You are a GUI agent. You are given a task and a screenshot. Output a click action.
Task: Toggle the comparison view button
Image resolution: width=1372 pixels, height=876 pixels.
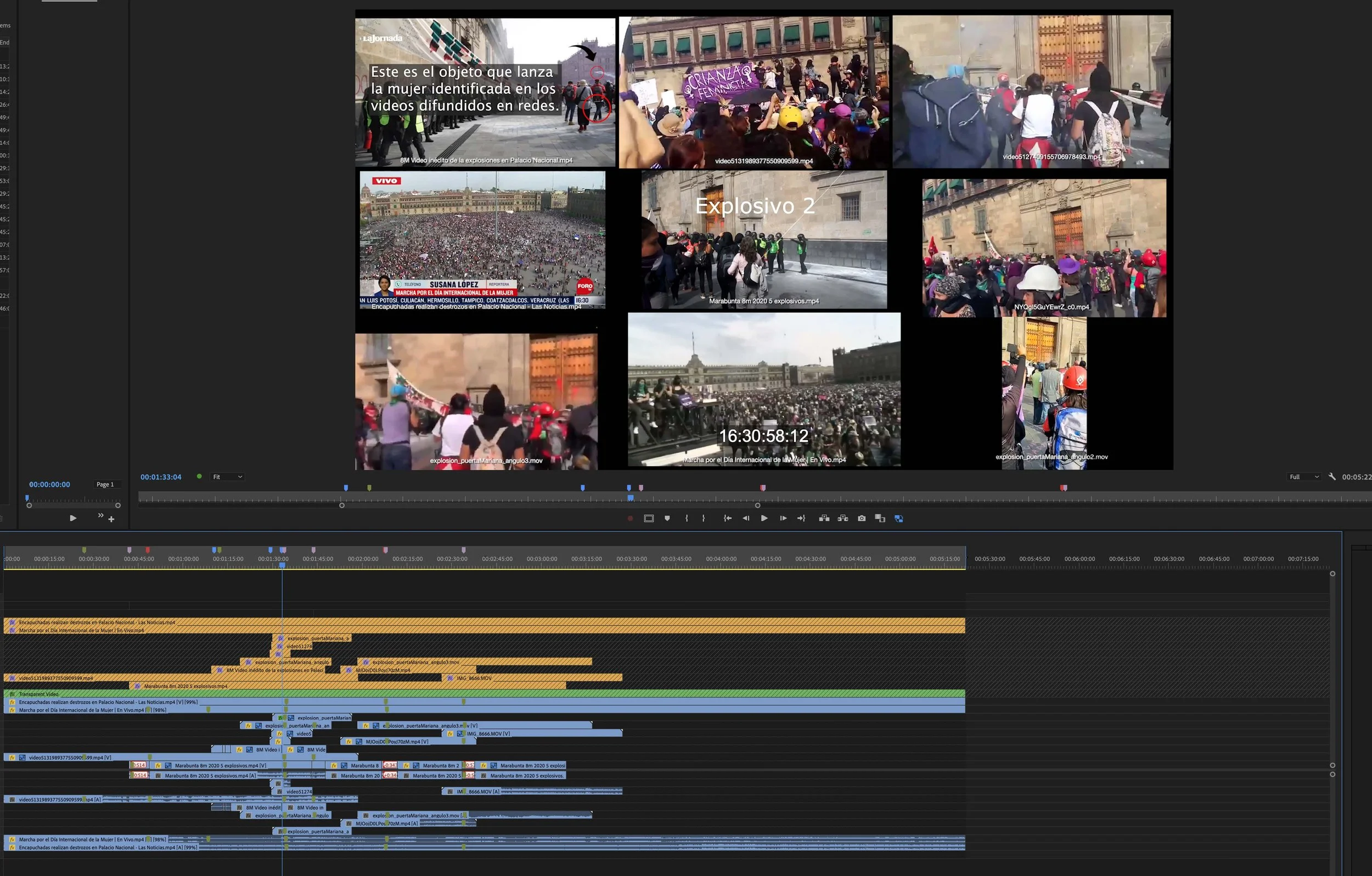click(x=880, y=518)
